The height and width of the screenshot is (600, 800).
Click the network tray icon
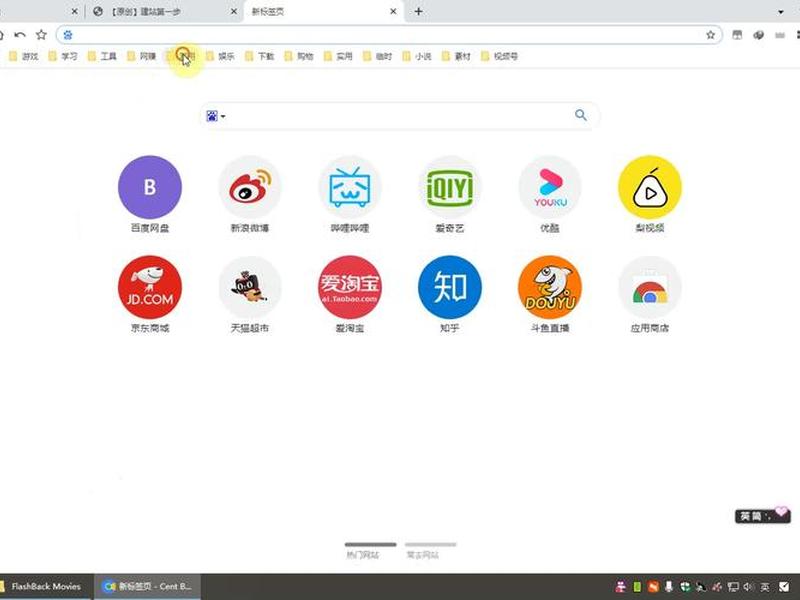click(x=733, y=587)
